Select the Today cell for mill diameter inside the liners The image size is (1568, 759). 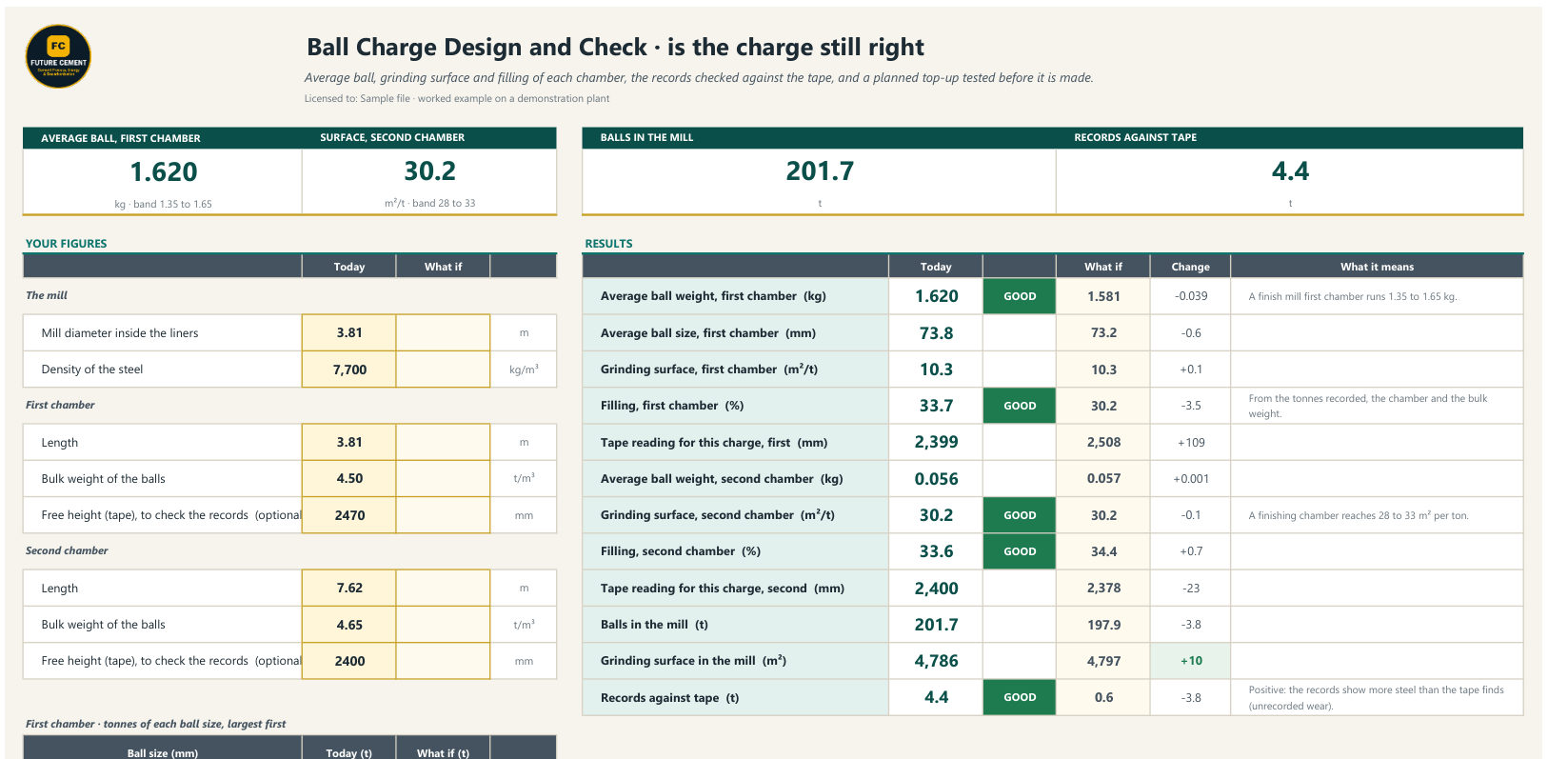[x=349, y=332]
